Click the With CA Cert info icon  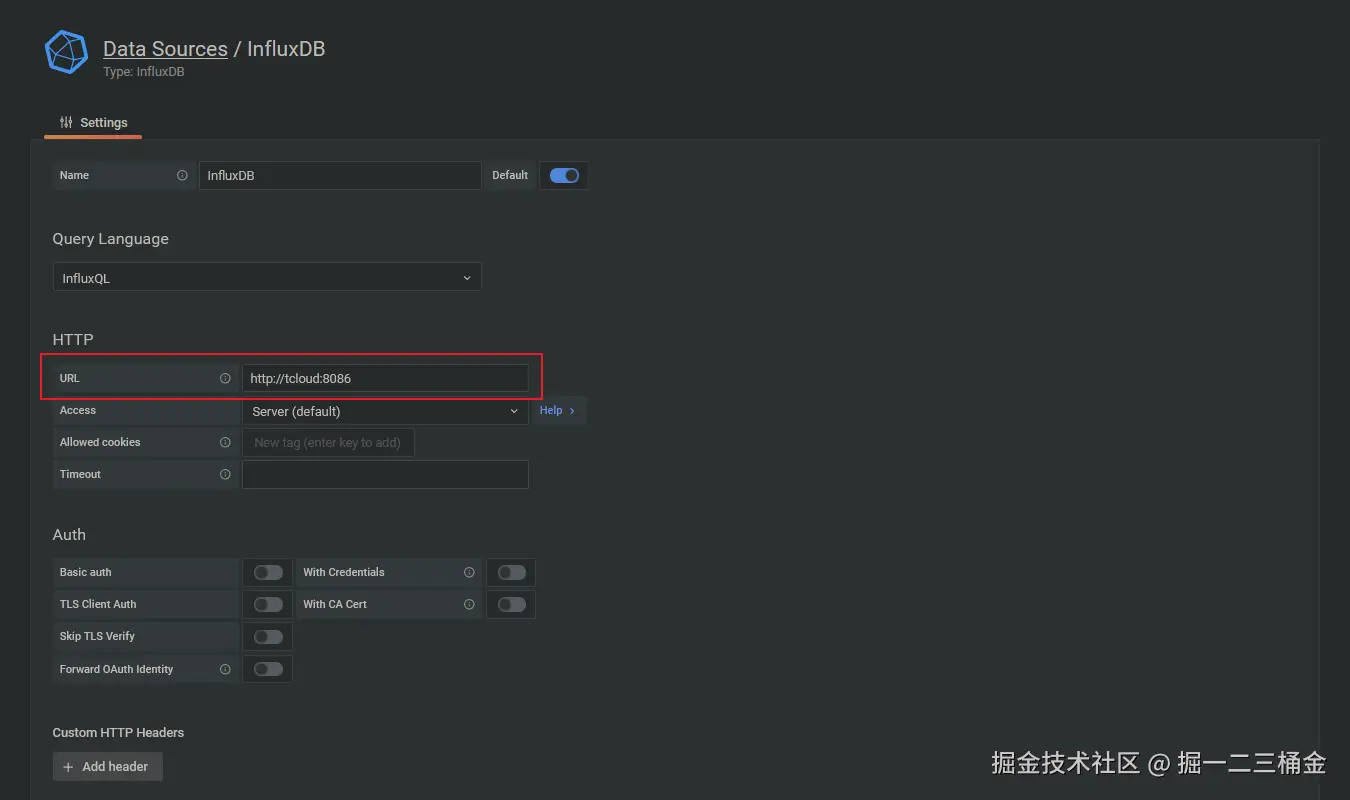[469, 604]
